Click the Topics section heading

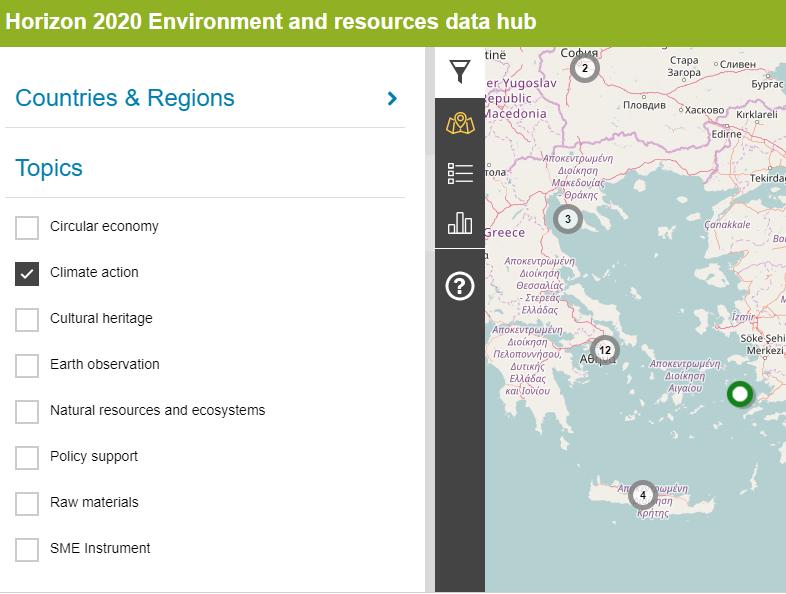pos(49,168)
